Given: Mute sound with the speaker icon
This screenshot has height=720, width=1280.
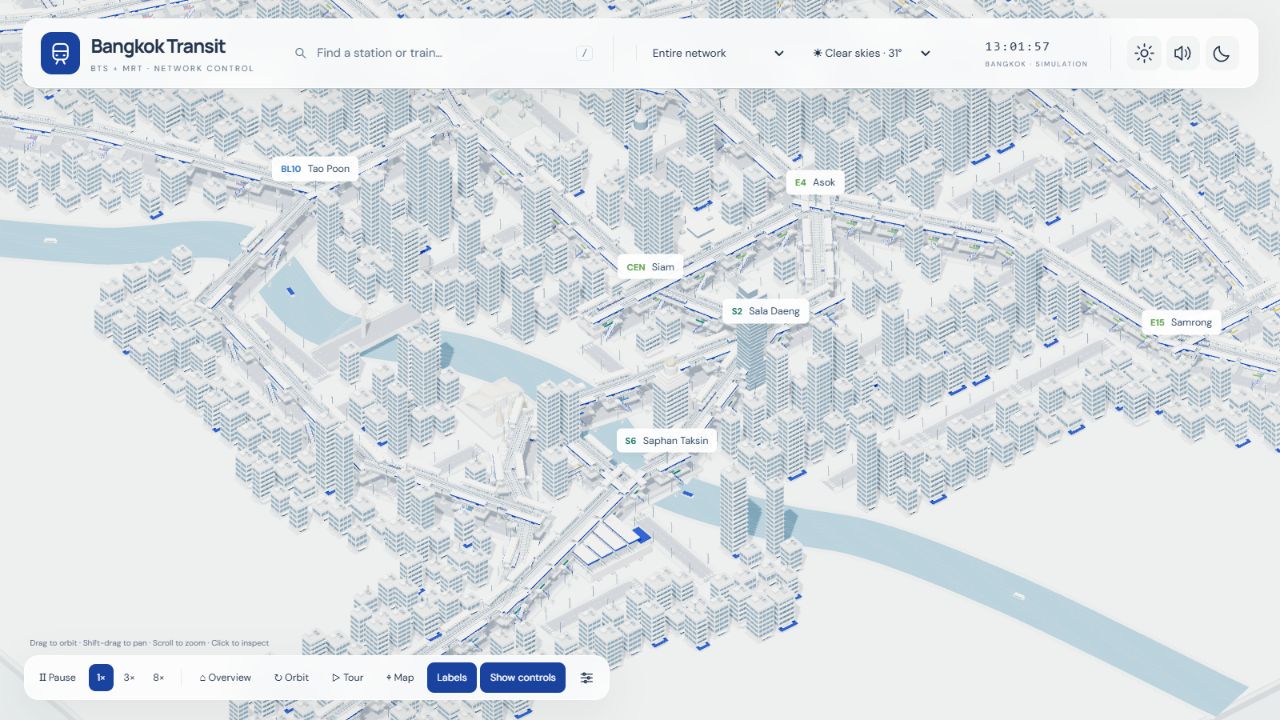Looking at the screenshot, I should click(1183, 53).
